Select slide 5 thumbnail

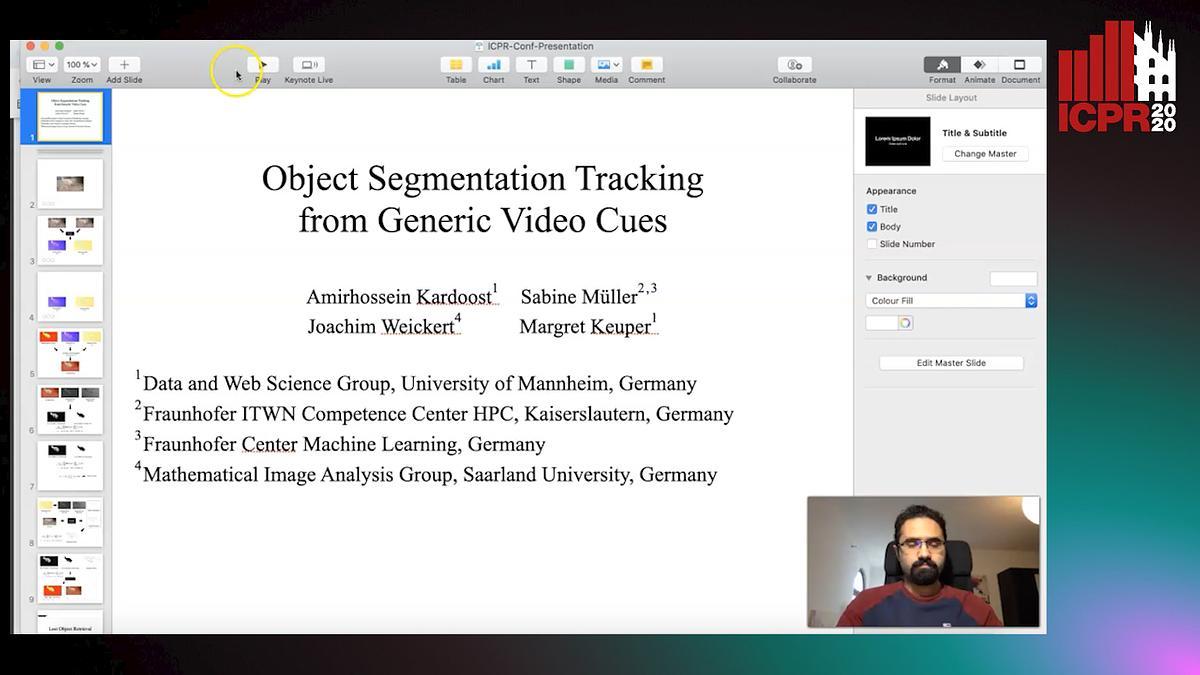(x=70, y=353)
